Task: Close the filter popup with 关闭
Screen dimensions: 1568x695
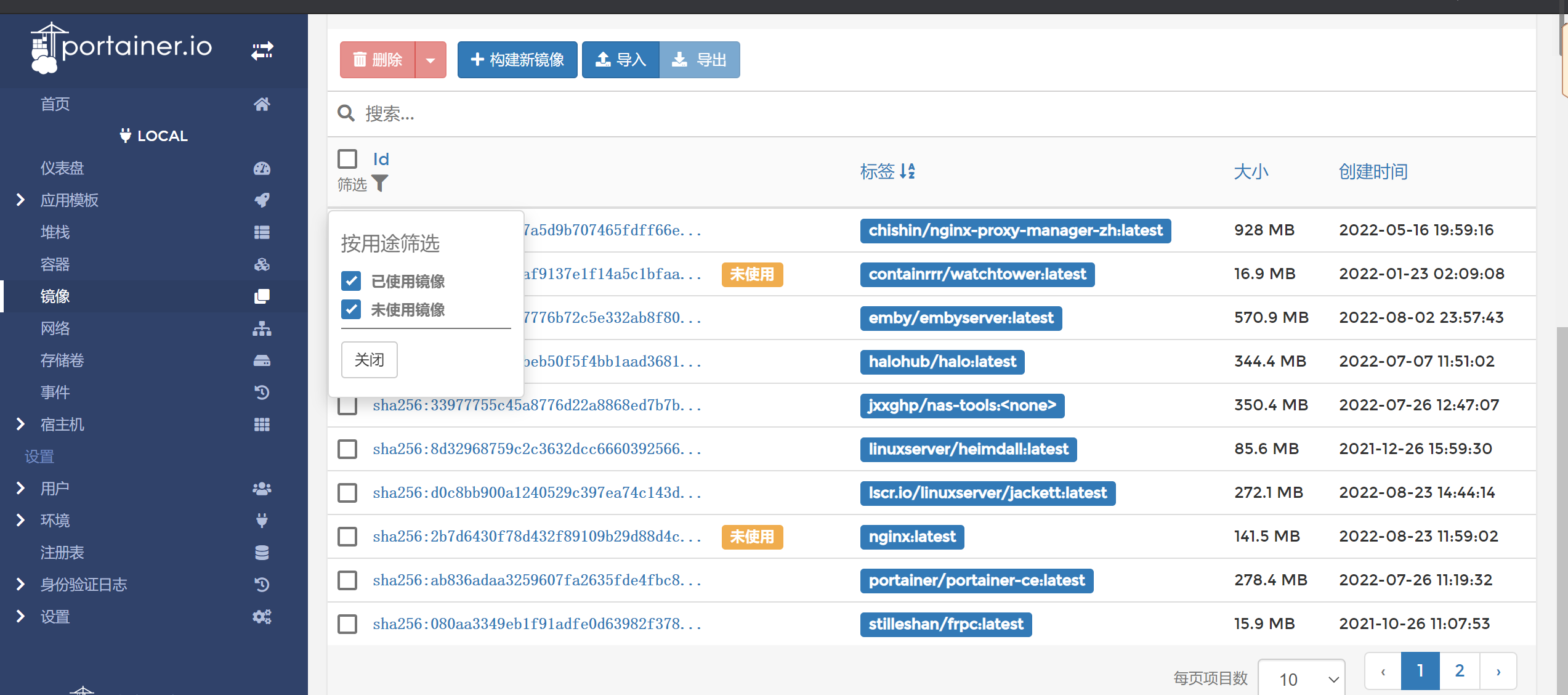Action: 370,360
